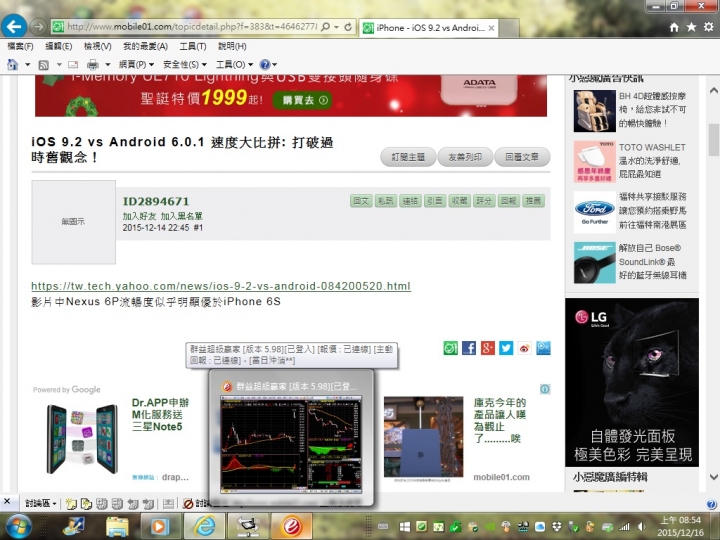Open the 說明(H) menu
The image size is (720, 540).
pyautogui.click(x=232, y=46)
